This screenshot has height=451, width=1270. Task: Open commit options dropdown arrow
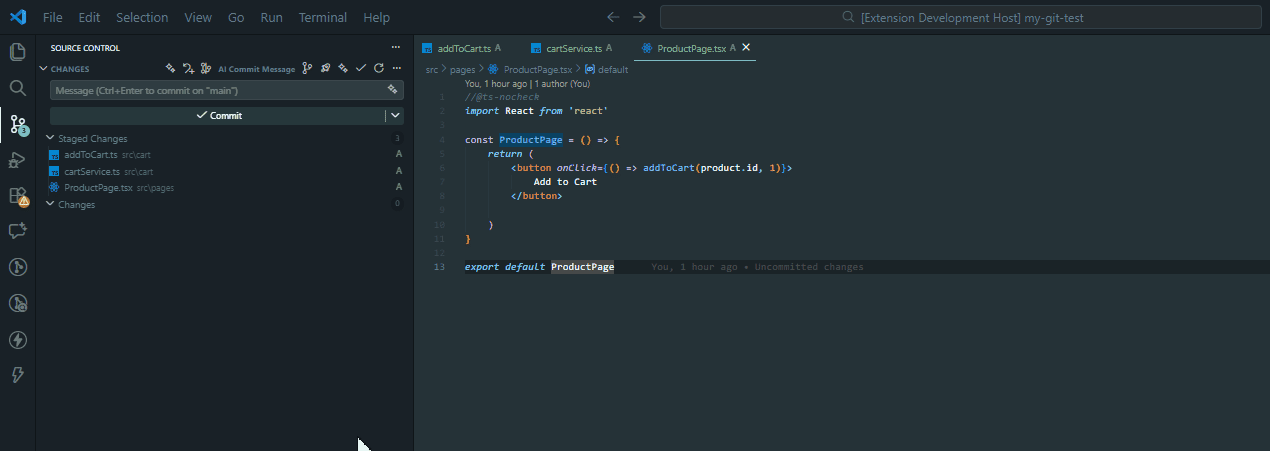395,116
